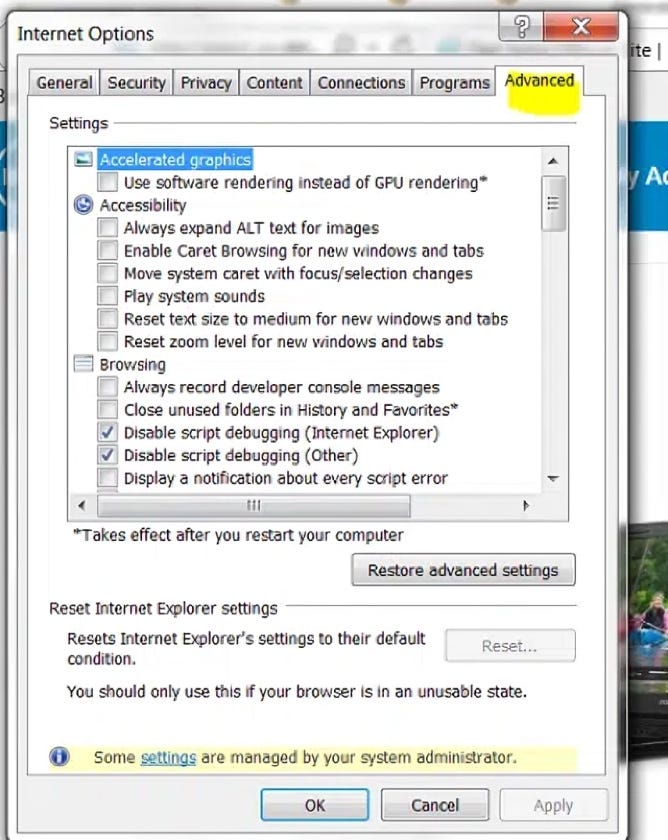Select the Advanced tab
The width and height of the screenshot is (668, 840).
point(539,80)
